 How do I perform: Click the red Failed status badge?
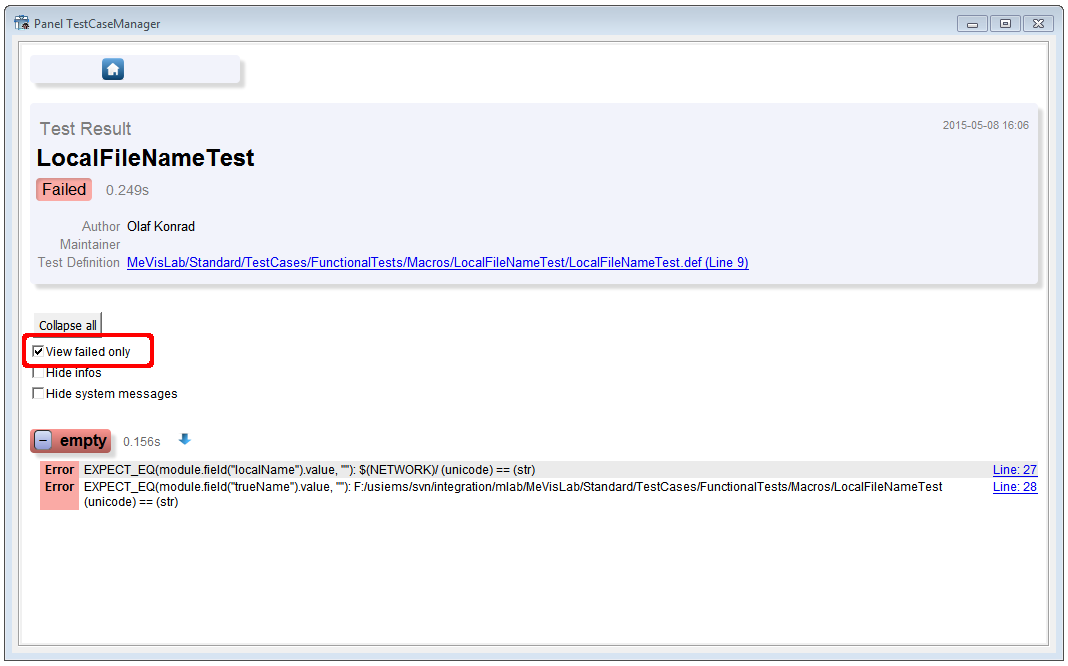[x=64, y=190]
